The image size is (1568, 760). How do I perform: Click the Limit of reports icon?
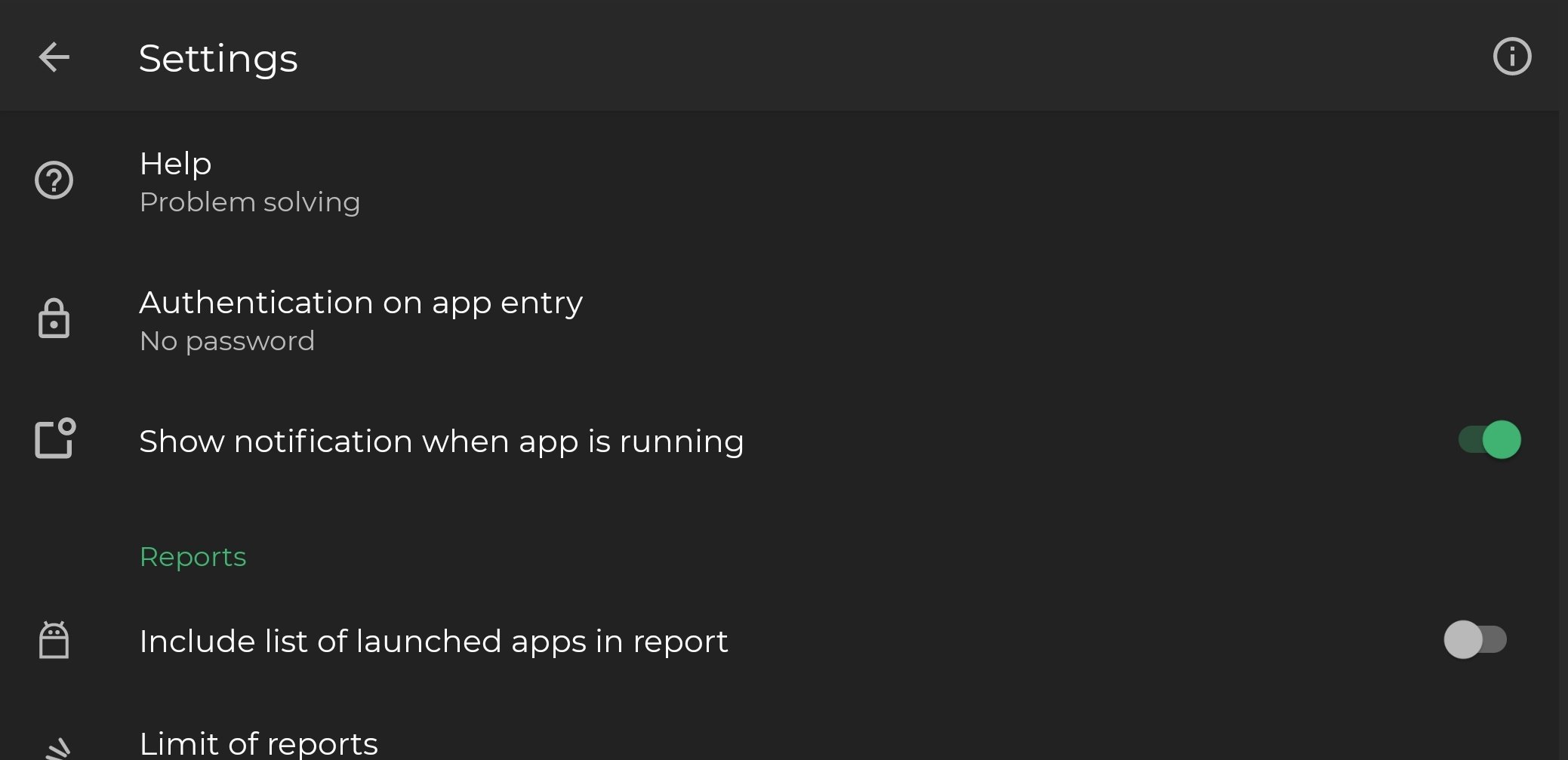pos(57,749)
